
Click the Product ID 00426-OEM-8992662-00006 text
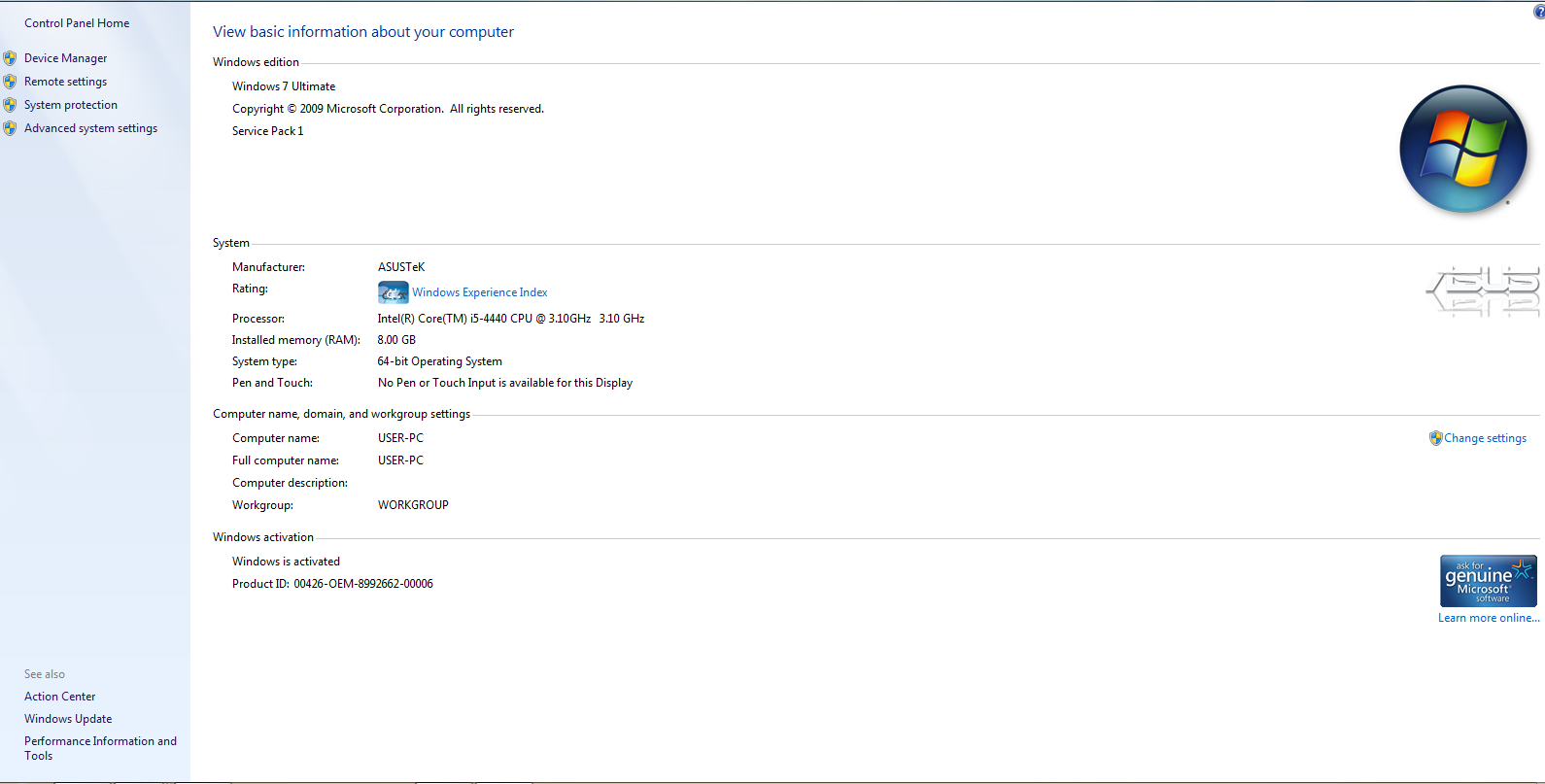332,584
